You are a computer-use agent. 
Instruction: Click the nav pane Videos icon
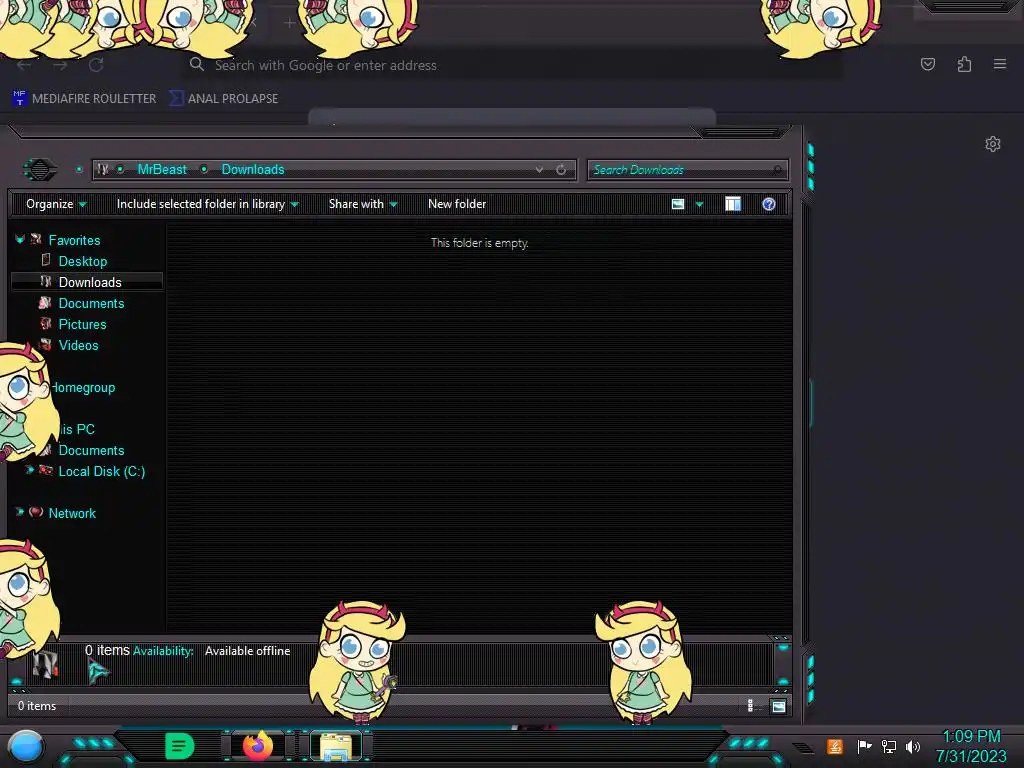point(45,344)
